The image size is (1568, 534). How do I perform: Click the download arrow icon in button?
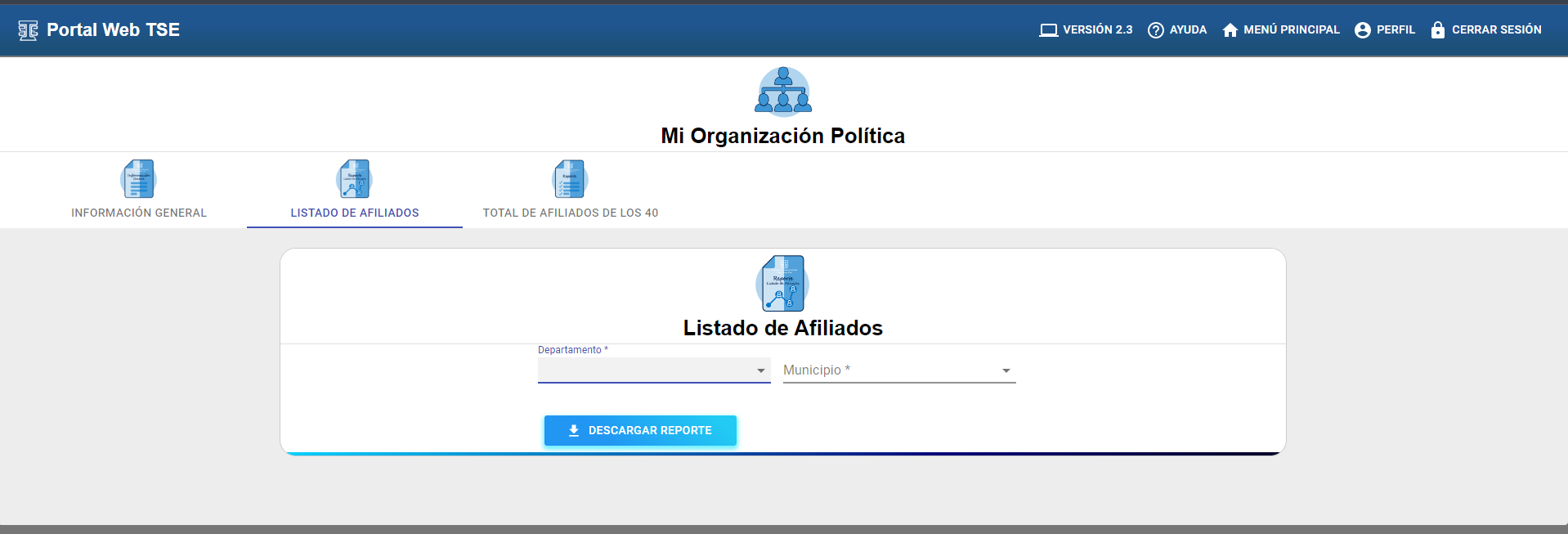(x=574, y=431)
